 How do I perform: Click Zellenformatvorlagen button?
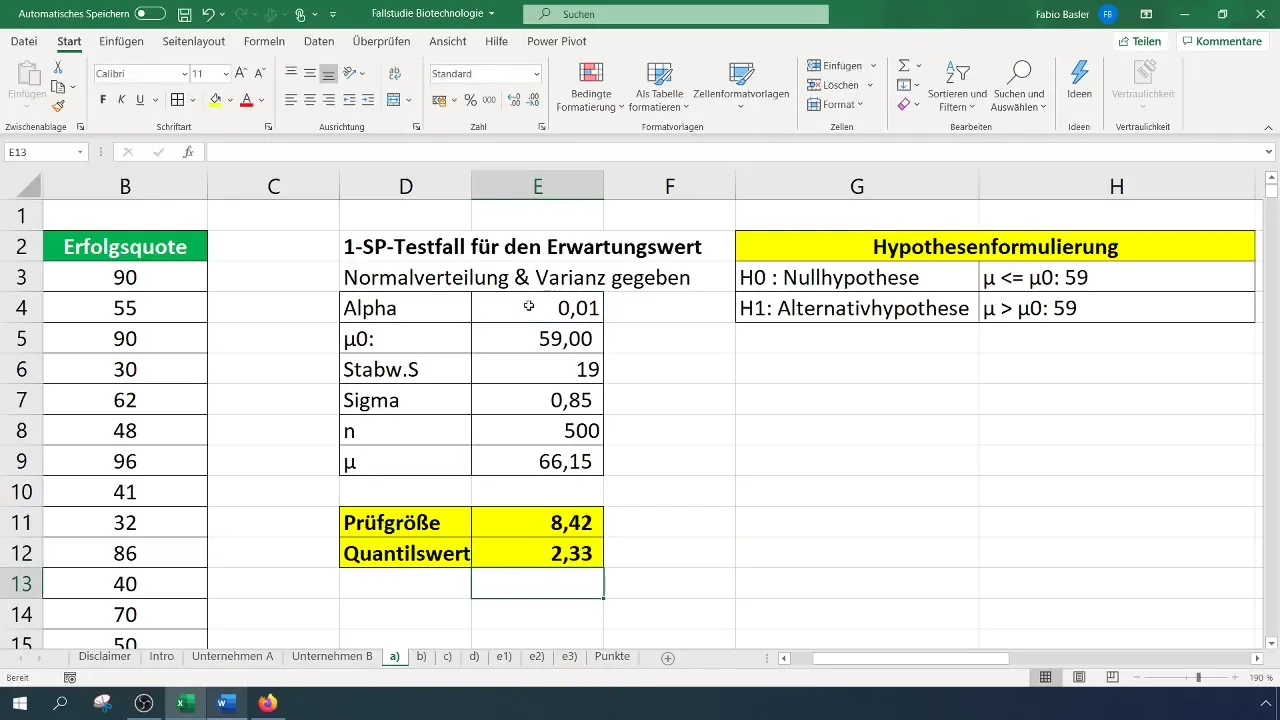click(x=741, y=88)
